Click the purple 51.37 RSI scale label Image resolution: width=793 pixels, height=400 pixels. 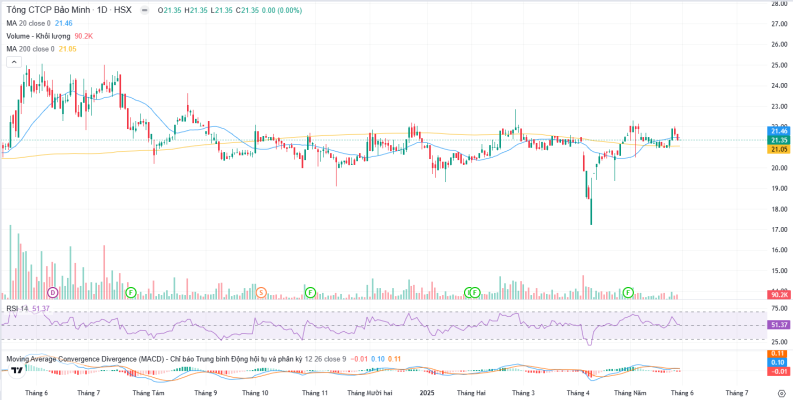pyautogui.click(x=779, y=325)
